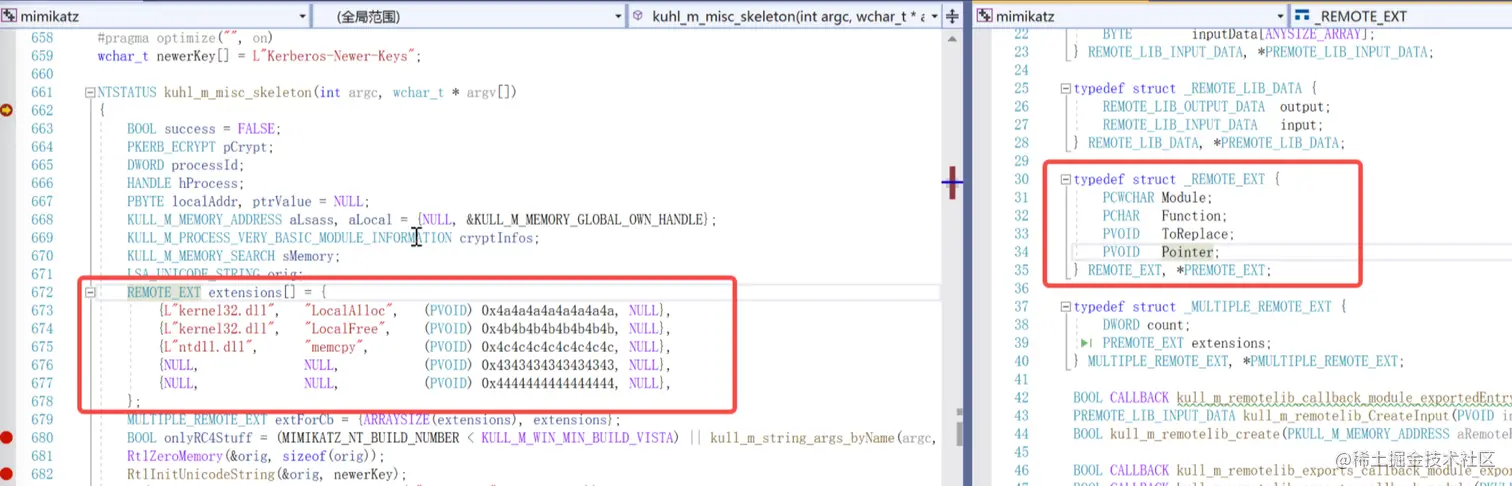Click the struct icon beside _REMOTE_EXT dropdown
This screenshot has width=1512, height=486.
[x=1302, y=16]
